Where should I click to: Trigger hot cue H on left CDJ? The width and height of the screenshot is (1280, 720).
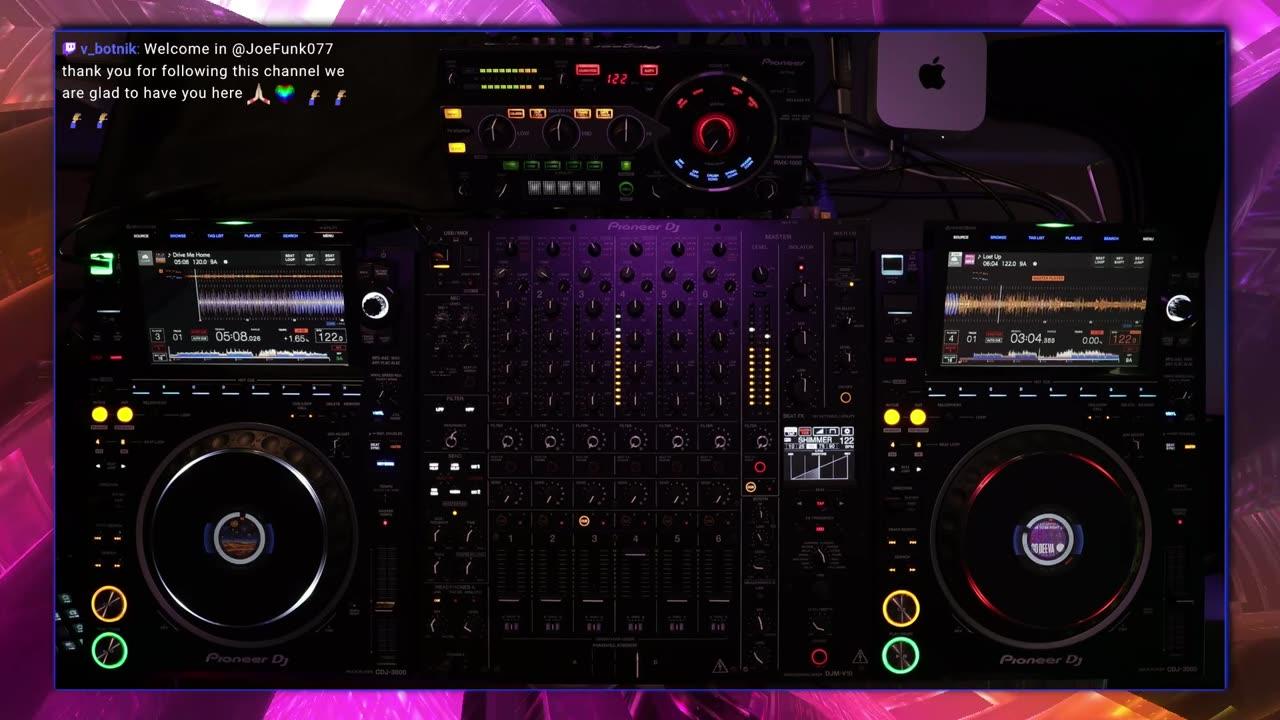click(351, 390)
